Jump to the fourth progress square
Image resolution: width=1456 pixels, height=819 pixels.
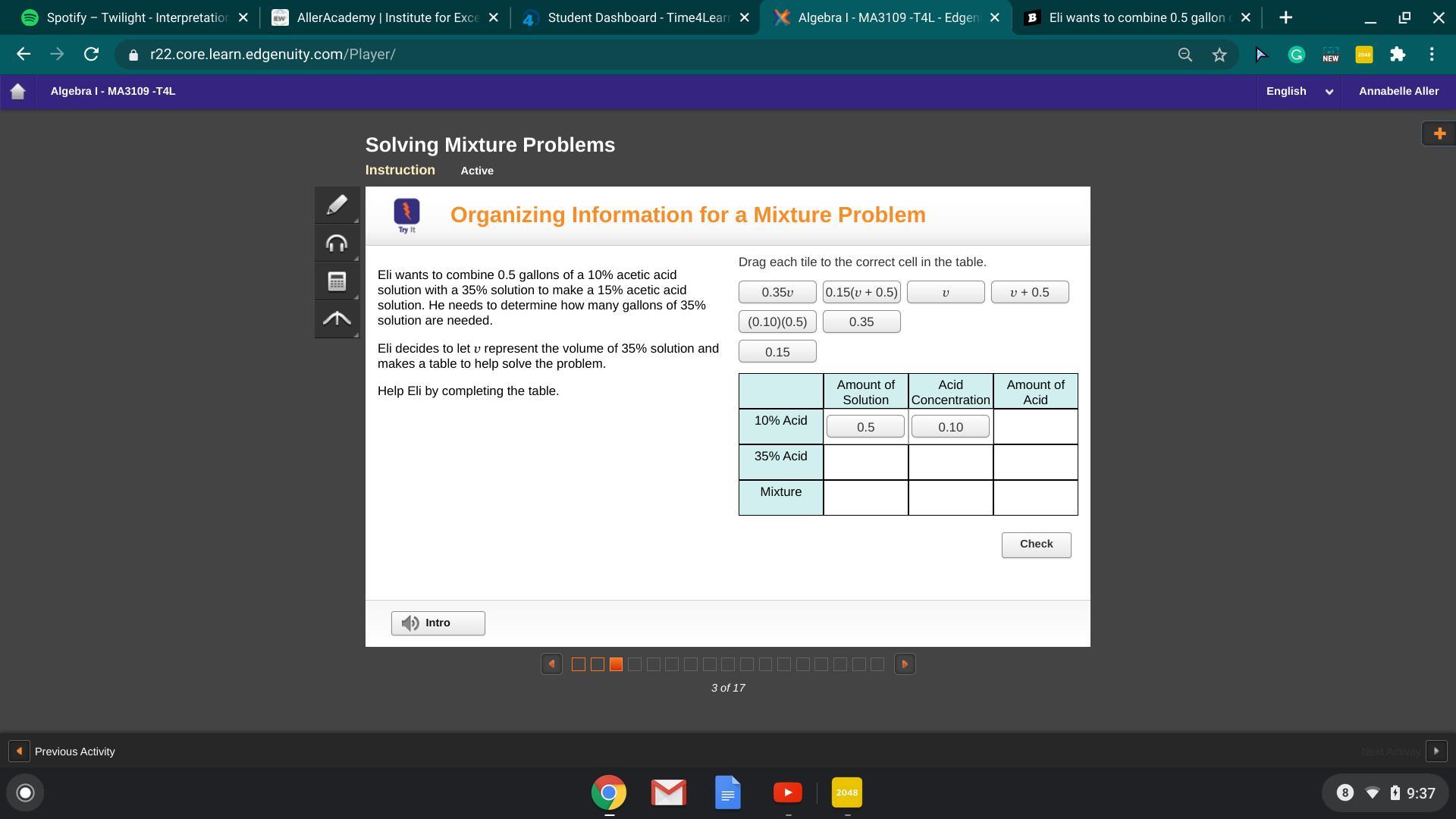coord(635,664)
